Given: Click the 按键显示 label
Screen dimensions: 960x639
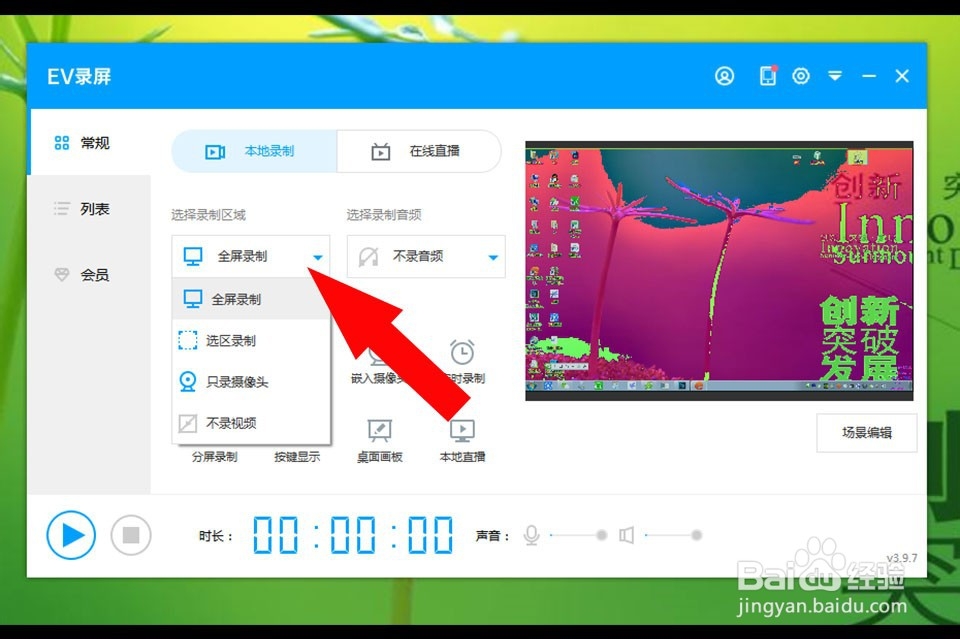Looking at the screenshot, I should click(297, 457).
